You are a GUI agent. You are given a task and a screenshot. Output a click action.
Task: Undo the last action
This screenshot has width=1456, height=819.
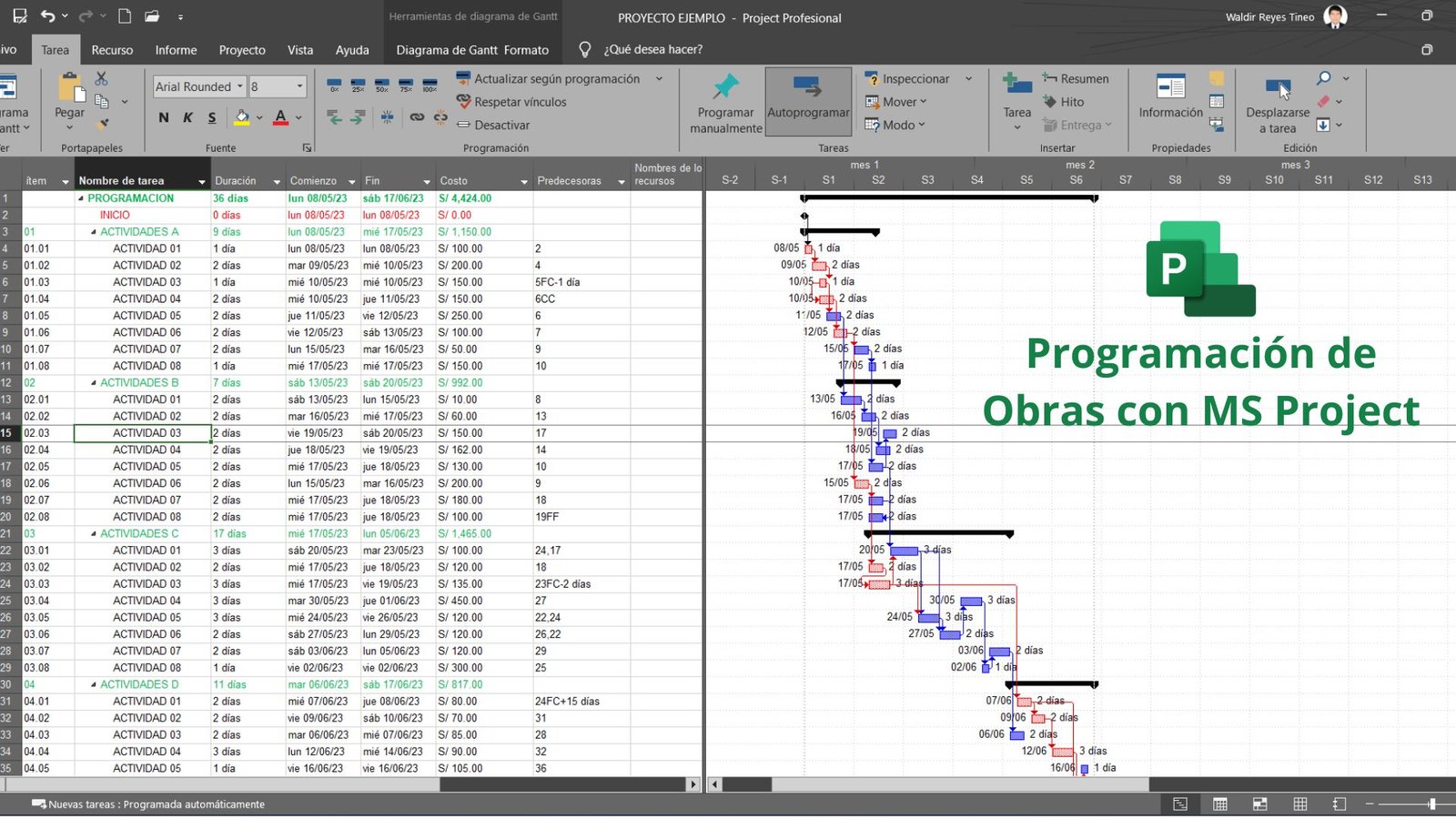[47, 16]
